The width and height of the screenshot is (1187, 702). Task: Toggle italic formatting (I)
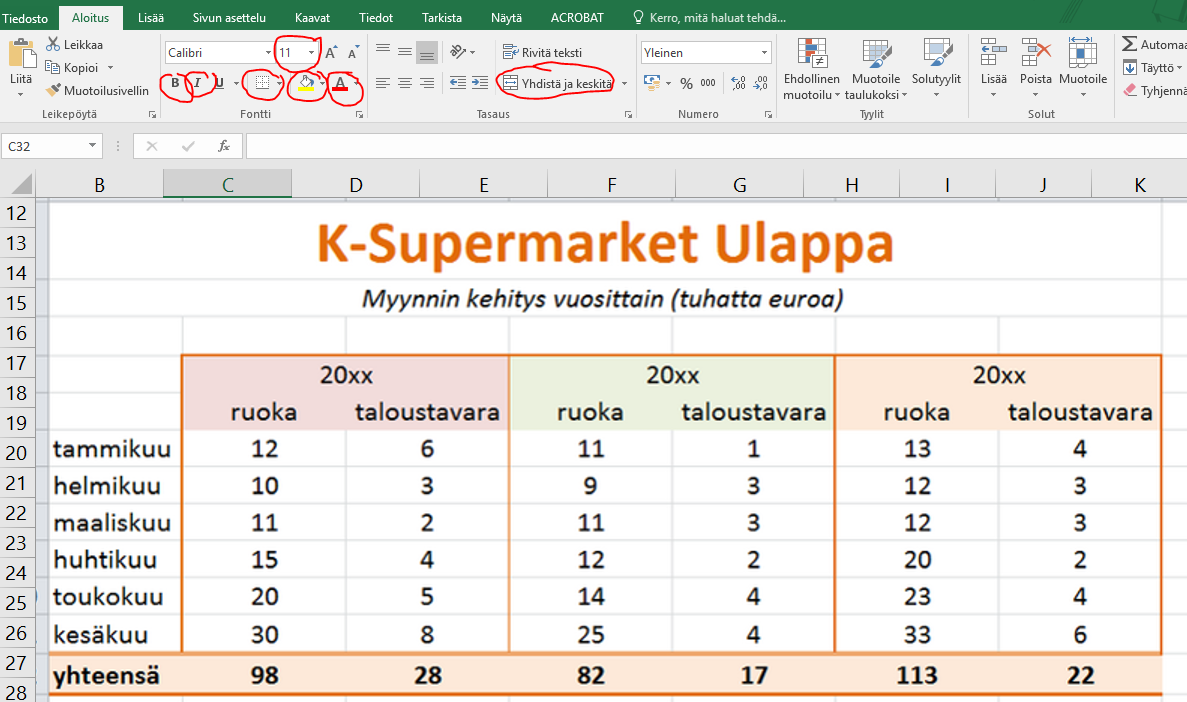point(198,83)
